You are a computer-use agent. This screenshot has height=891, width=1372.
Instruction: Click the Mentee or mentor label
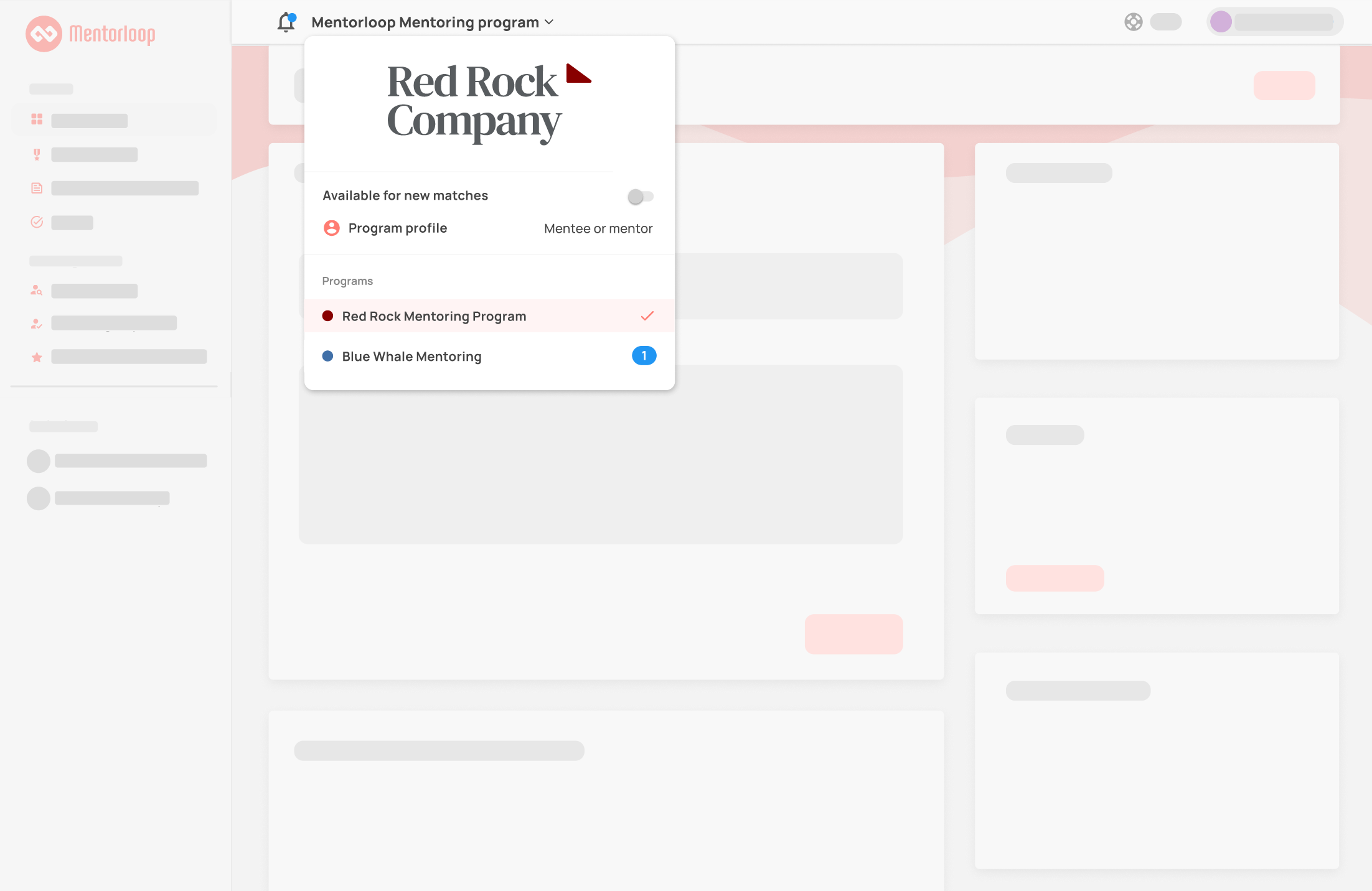tap(598, 228)
